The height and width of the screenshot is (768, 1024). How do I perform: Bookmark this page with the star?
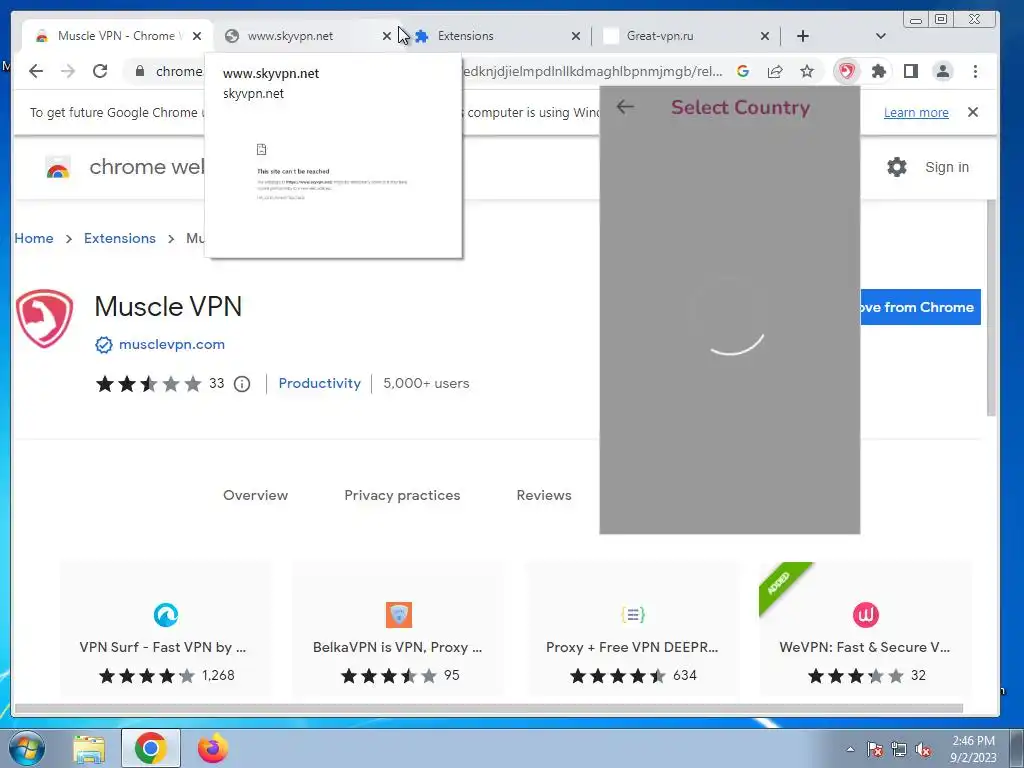click(x=807, y=71)
